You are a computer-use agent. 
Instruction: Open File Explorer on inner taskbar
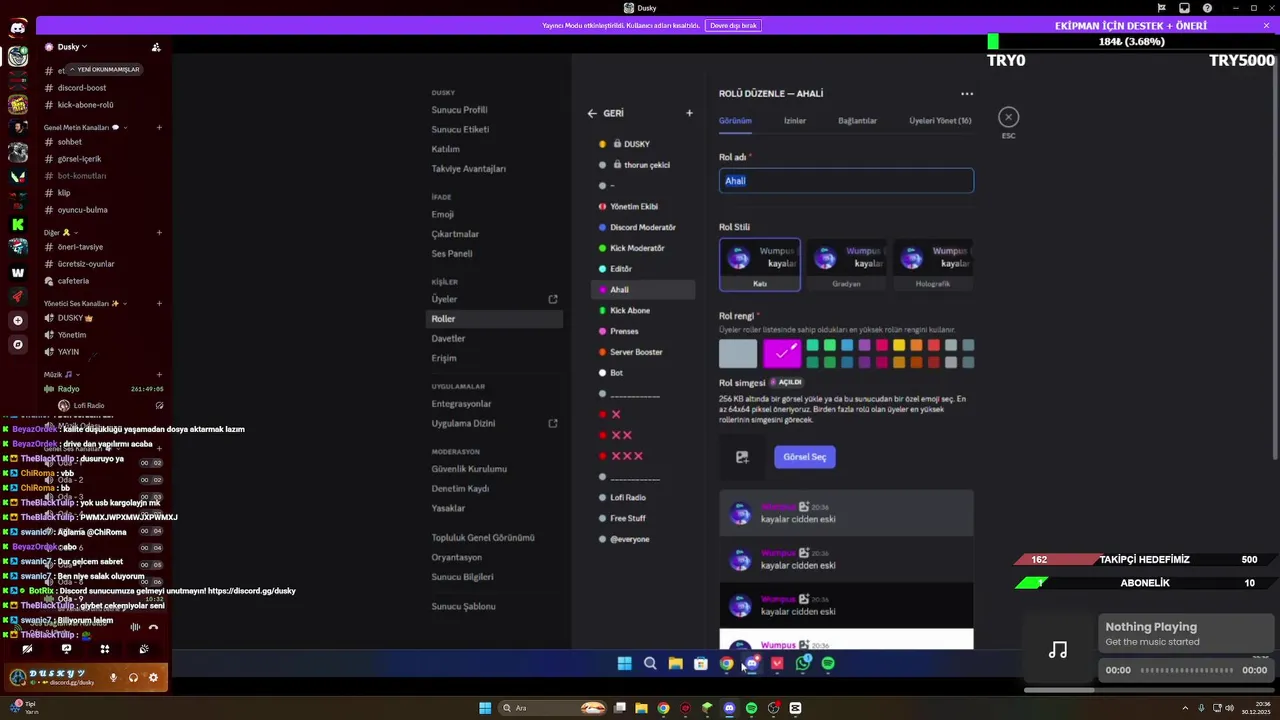675,663
